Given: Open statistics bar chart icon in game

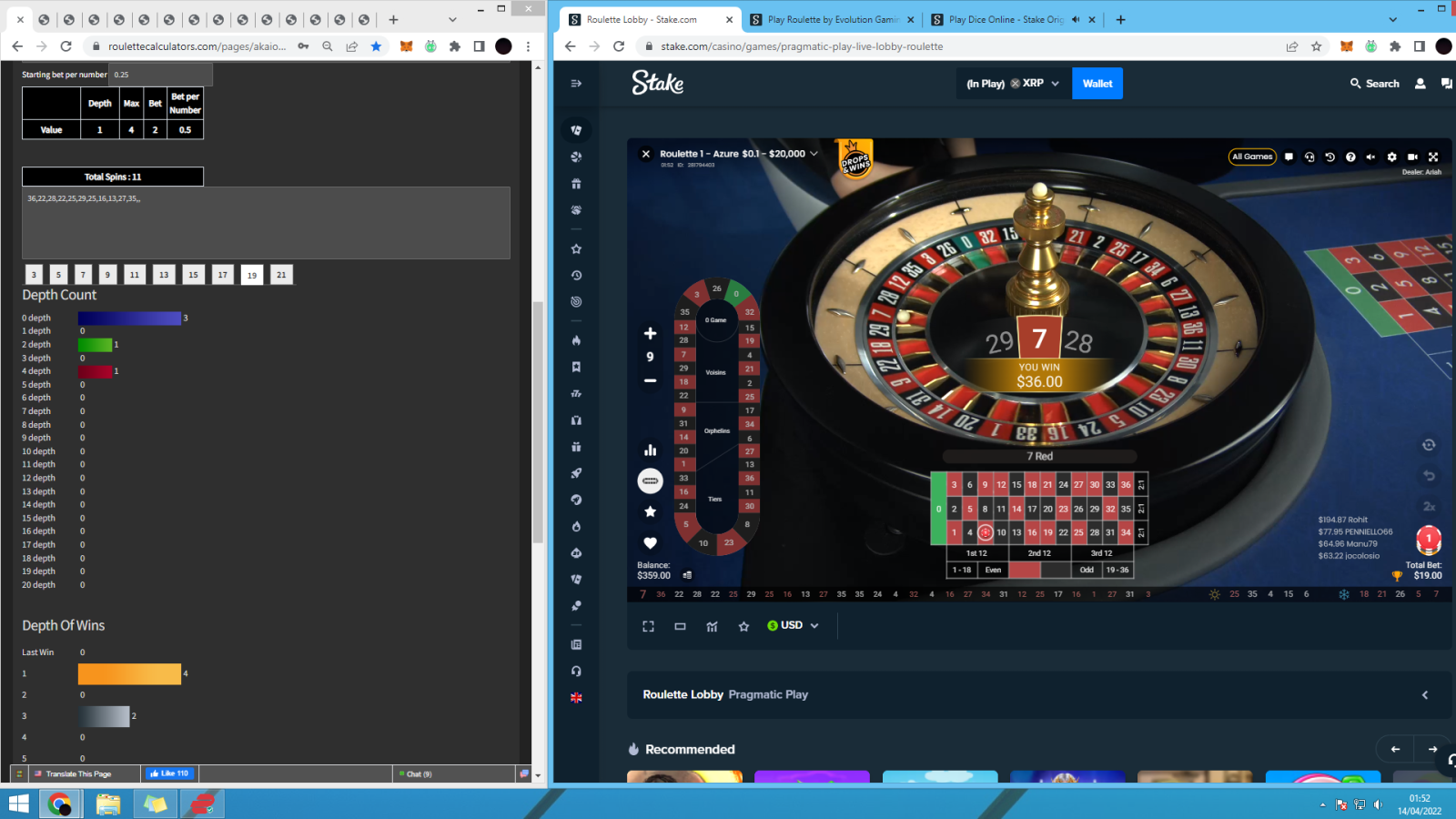Looking at the screenshot, I should [x=650, y=450].
